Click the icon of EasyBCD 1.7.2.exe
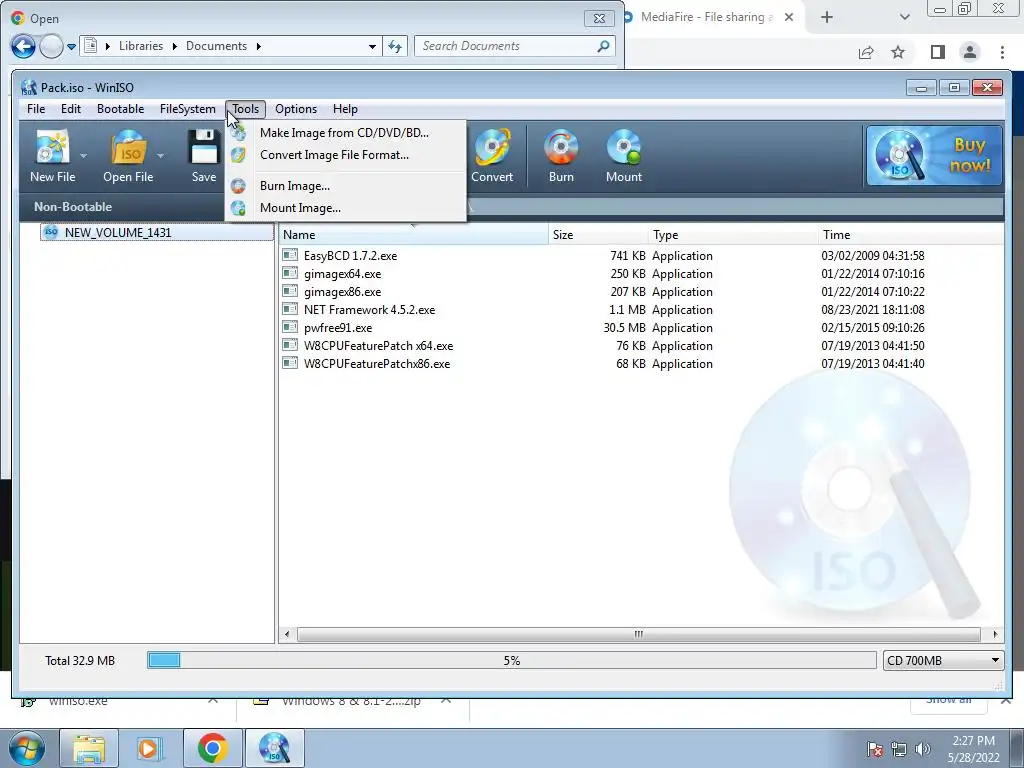This screenshot has width=1024, height=768. (290, 255)
